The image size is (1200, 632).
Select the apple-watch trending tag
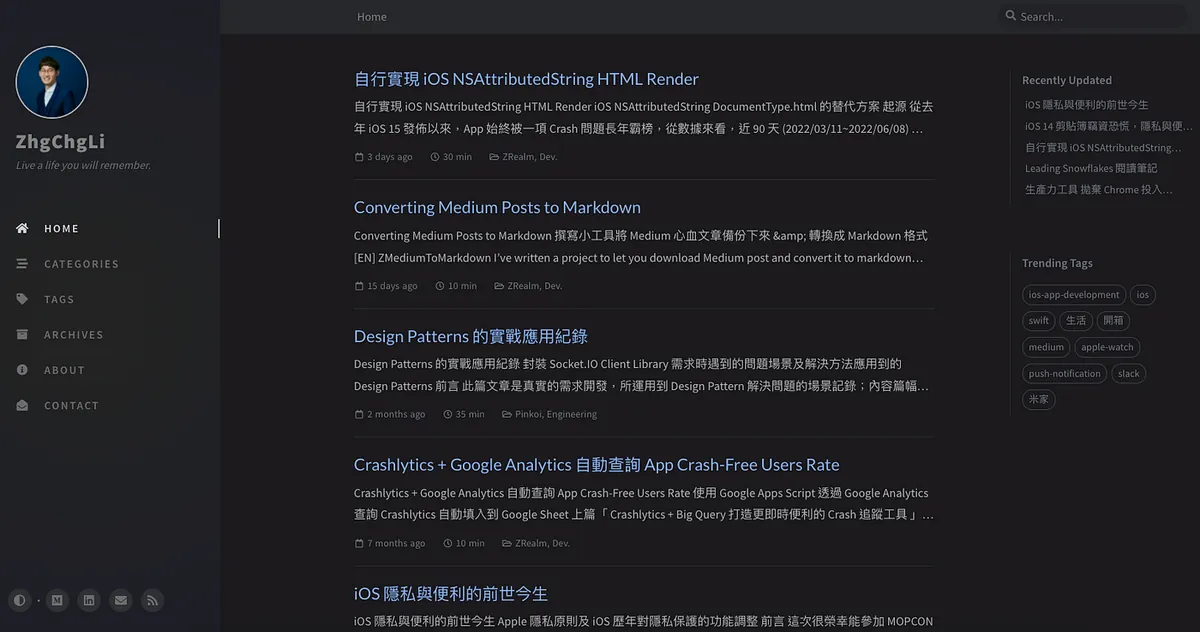point(1107,347)
